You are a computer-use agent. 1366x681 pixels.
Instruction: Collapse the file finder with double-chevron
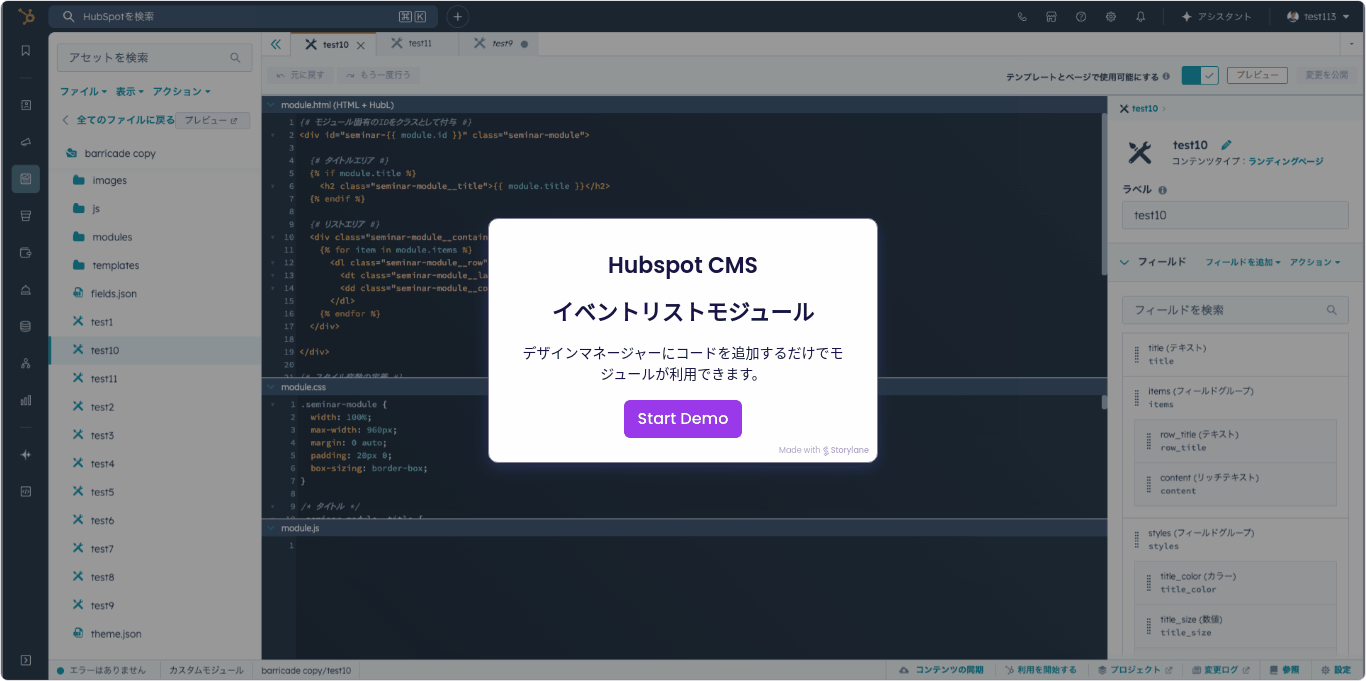click(276, 44)
